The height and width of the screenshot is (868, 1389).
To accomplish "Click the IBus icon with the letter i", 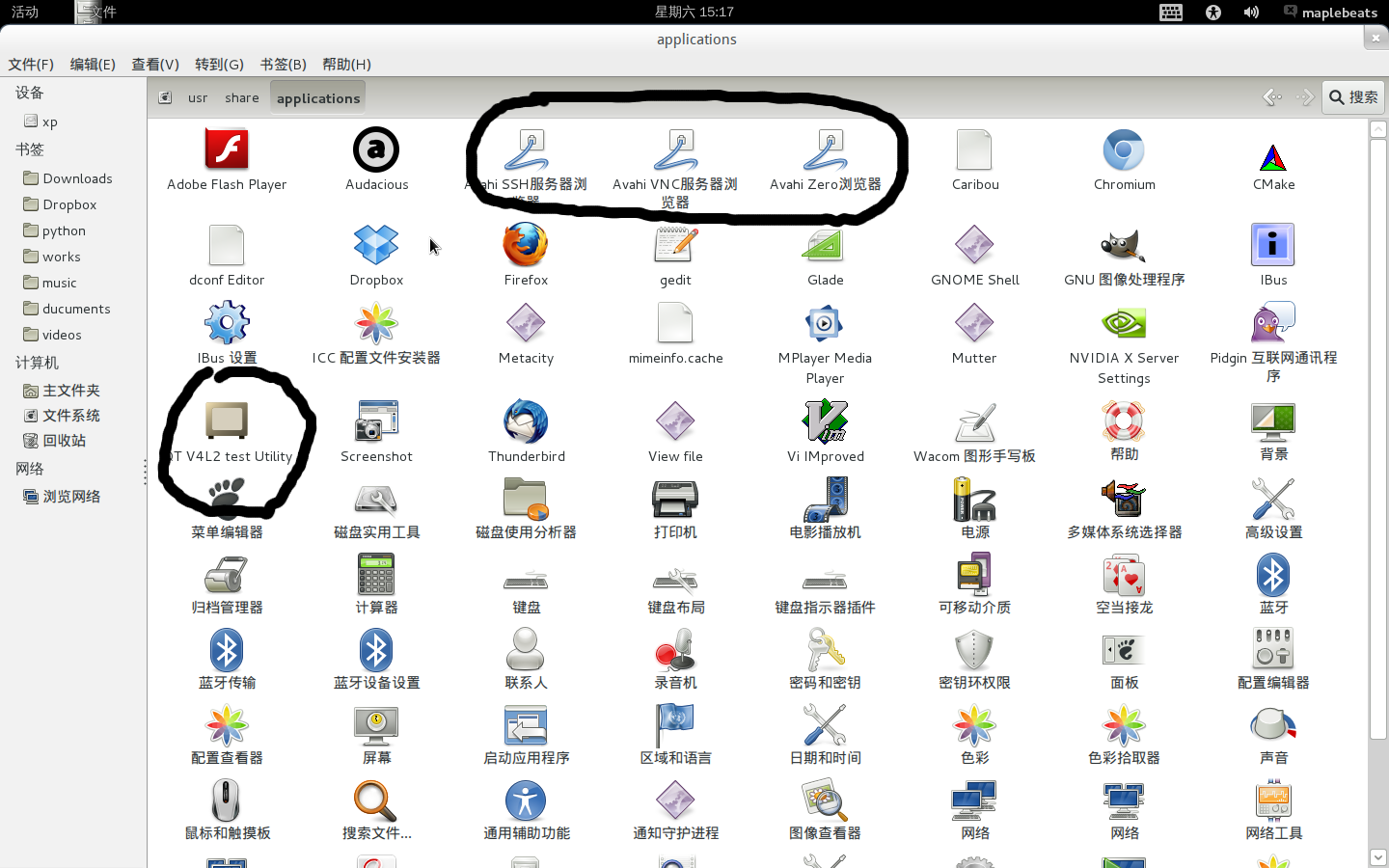I will 1273,245.
